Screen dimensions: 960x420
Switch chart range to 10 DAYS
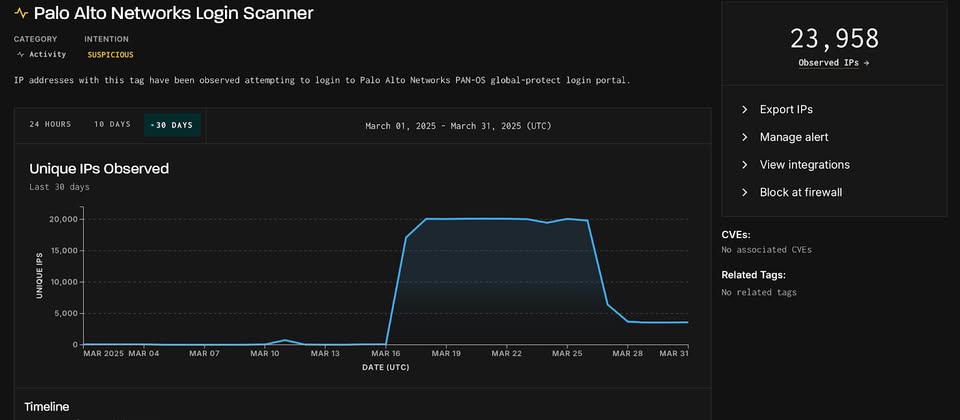pyautogui.click(x=112, y=124)
